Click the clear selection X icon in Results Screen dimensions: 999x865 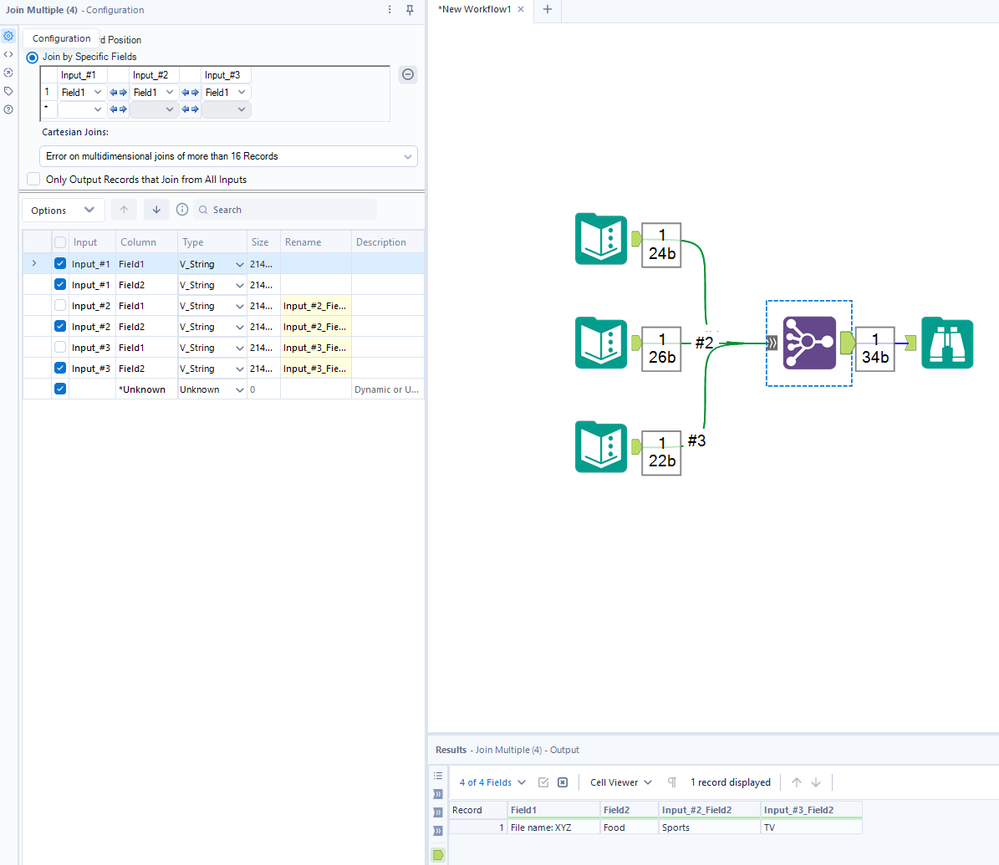click(563, 782)
